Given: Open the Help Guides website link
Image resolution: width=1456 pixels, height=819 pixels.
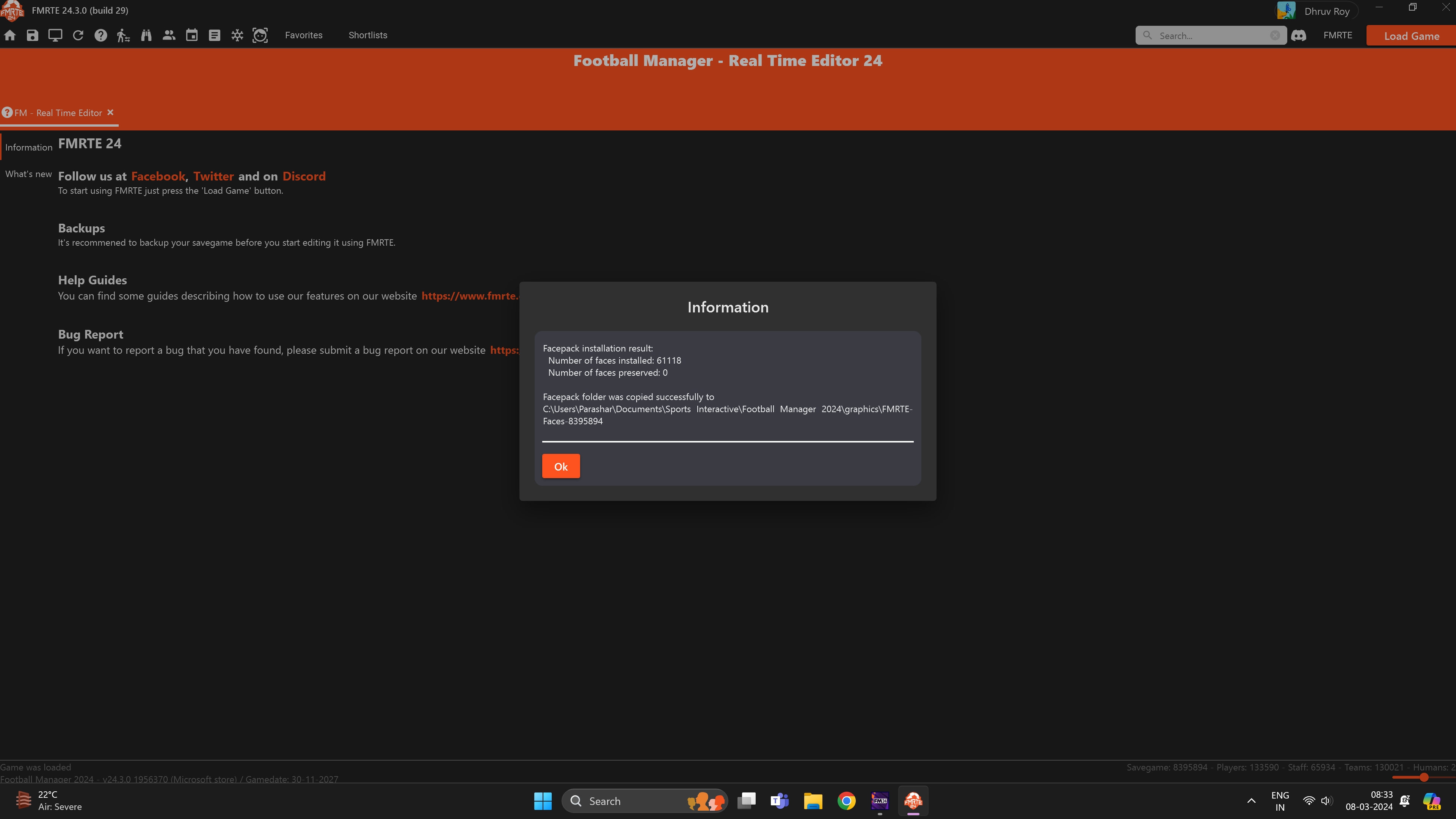Looking at the screenshot, I should (470, 296).
